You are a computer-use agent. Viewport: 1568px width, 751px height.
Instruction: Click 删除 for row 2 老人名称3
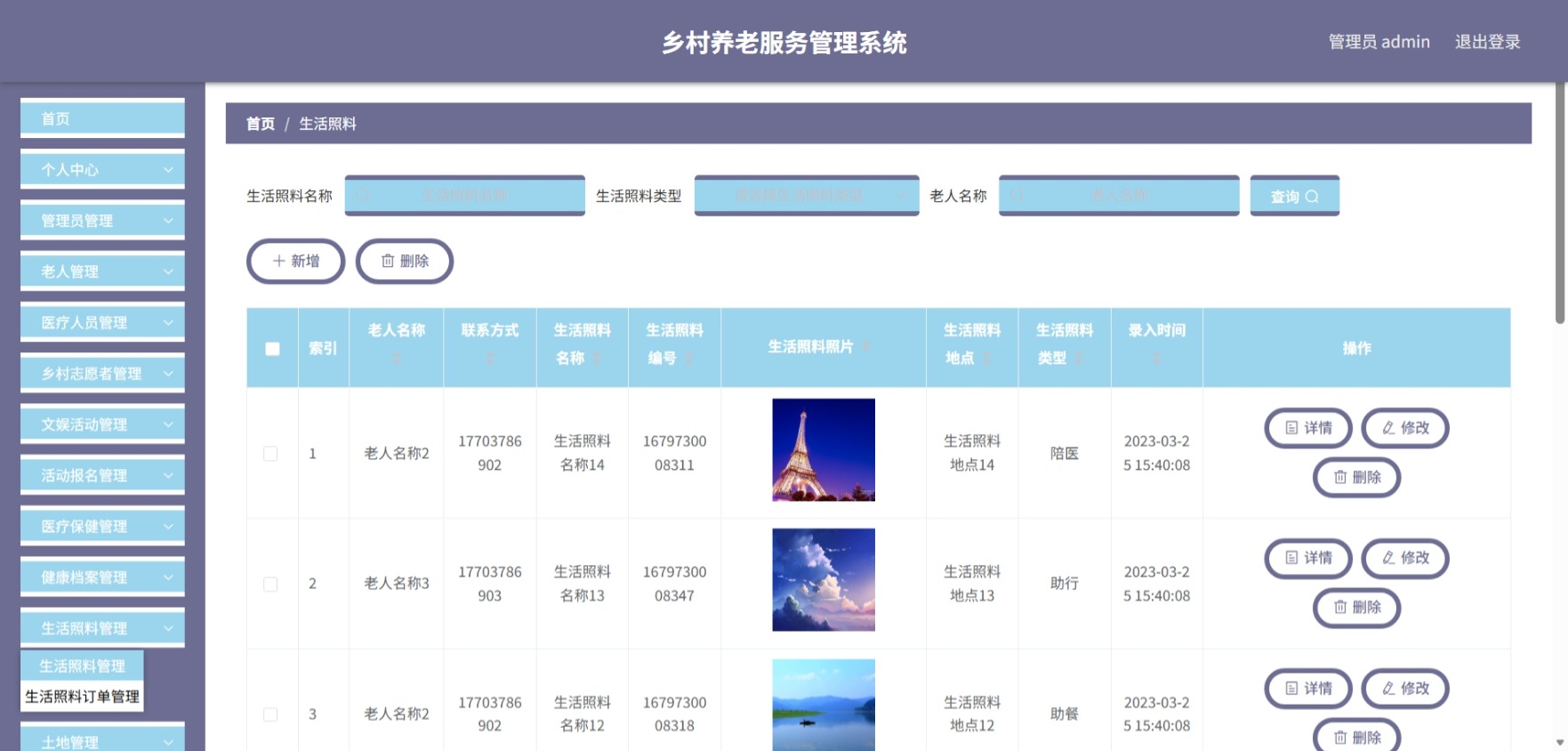(x=1357, y=608)
